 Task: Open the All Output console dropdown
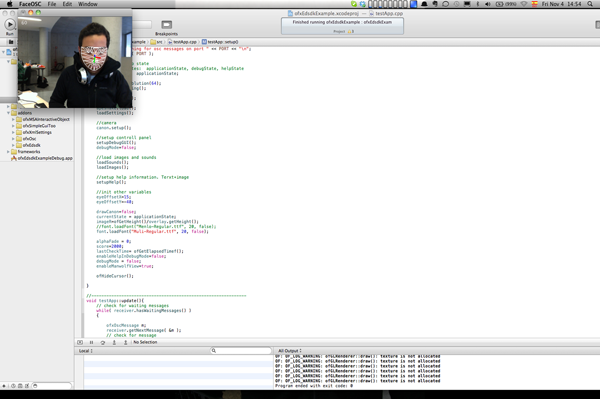(290, 351)
